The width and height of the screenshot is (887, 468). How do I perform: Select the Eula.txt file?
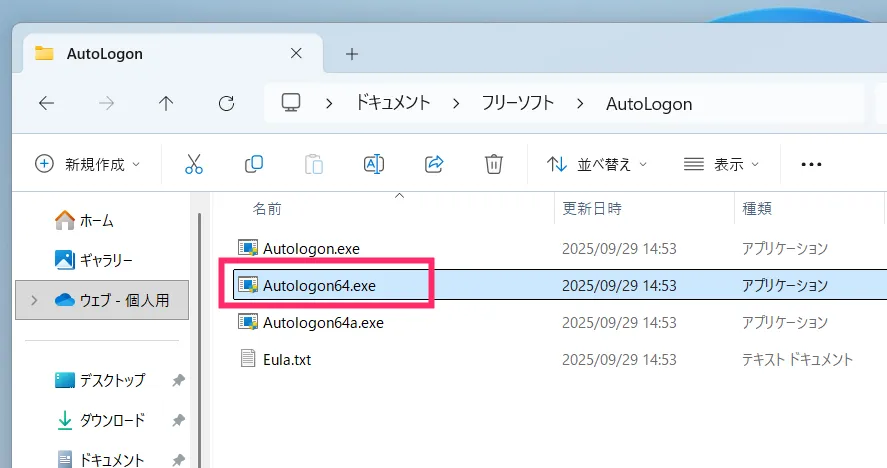(287, 359)
